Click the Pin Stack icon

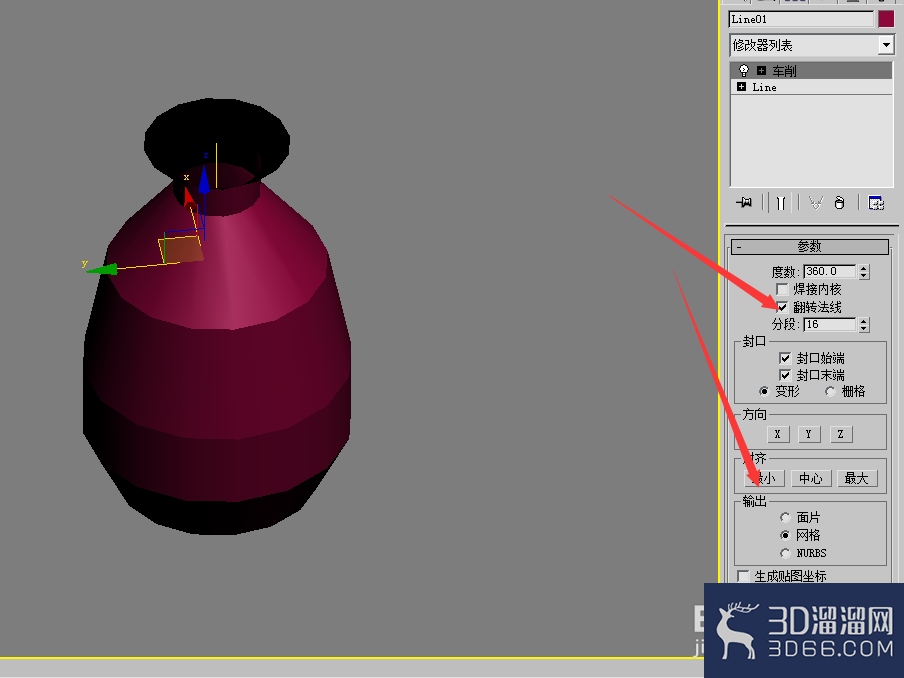[744, 203]
